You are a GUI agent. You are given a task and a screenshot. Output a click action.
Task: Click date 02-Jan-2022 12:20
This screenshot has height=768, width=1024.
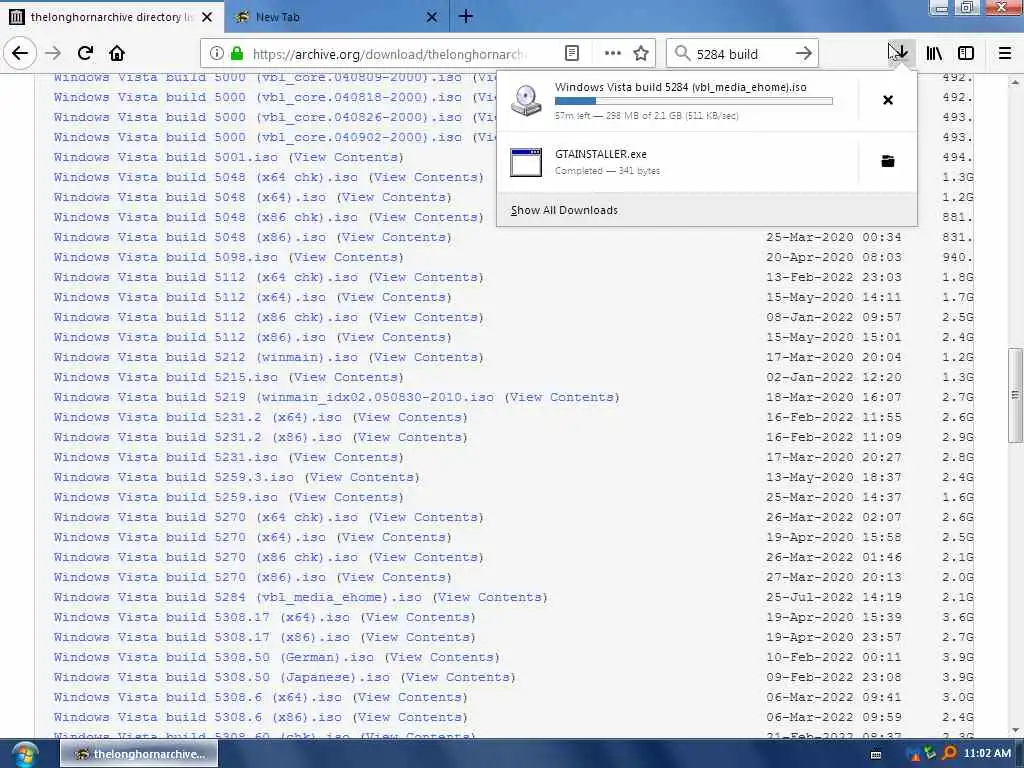pos(834,377)
